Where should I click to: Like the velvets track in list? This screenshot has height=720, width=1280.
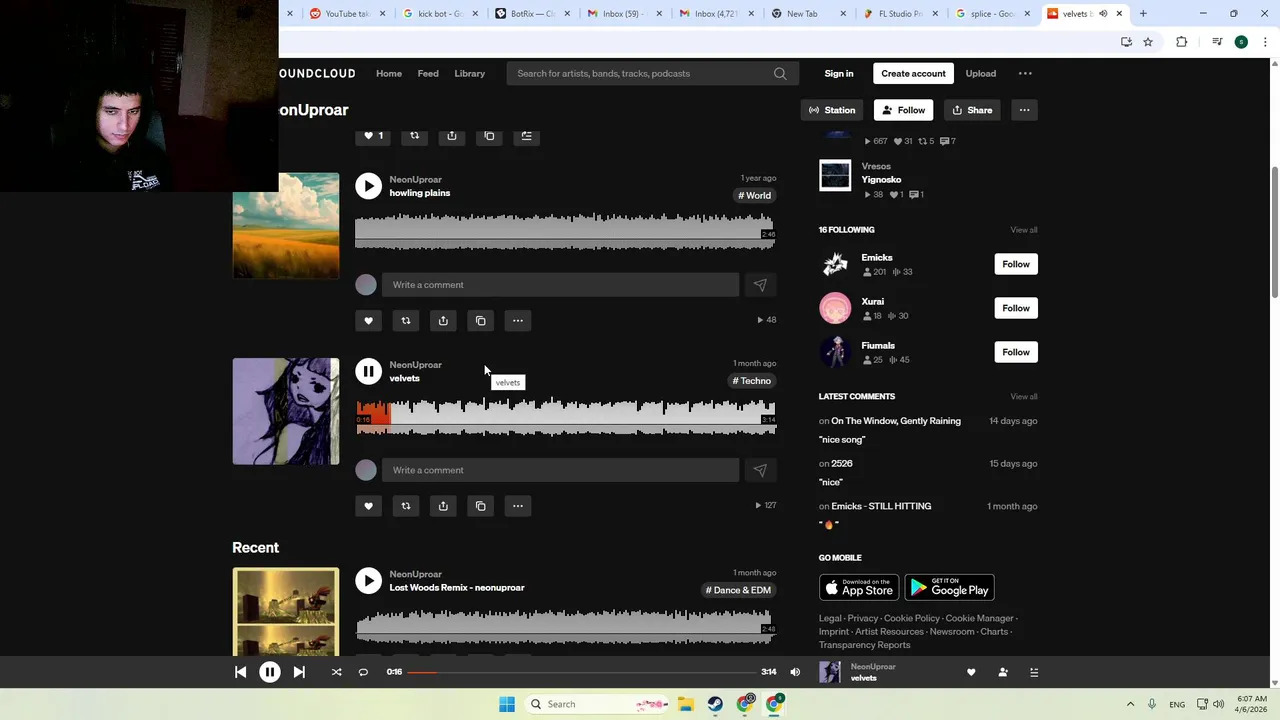[368, 506]
